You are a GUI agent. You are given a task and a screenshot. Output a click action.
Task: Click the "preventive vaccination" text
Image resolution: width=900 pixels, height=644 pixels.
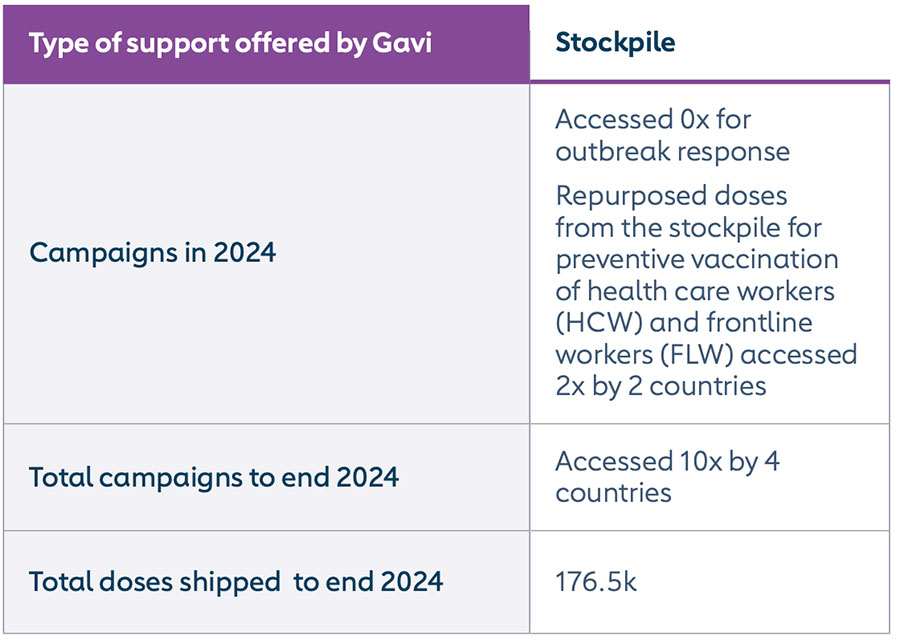click(696, 259)
